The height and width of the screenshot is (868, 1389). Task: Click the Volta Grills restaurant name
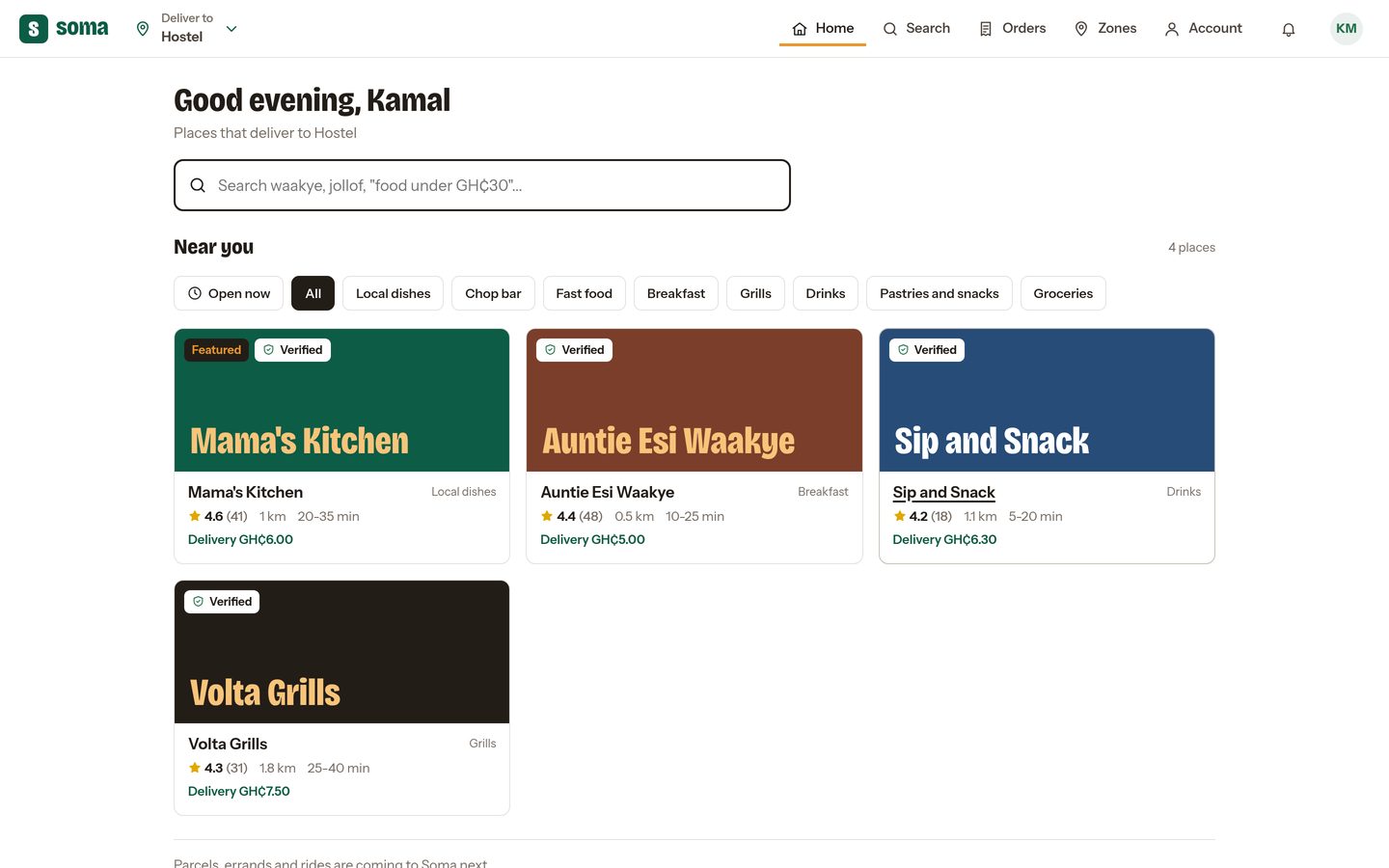228,744
